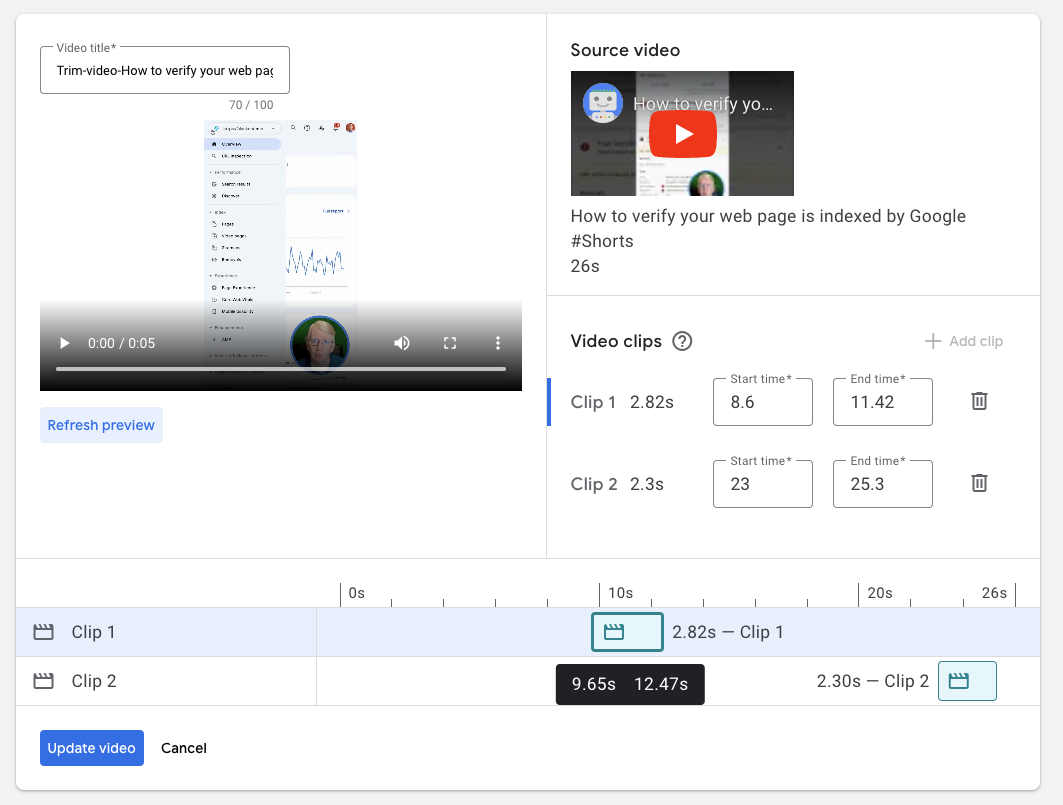Click the 26s end mark on timeline
Viewport: 1063px width, 805px height.
click(994, 593)
